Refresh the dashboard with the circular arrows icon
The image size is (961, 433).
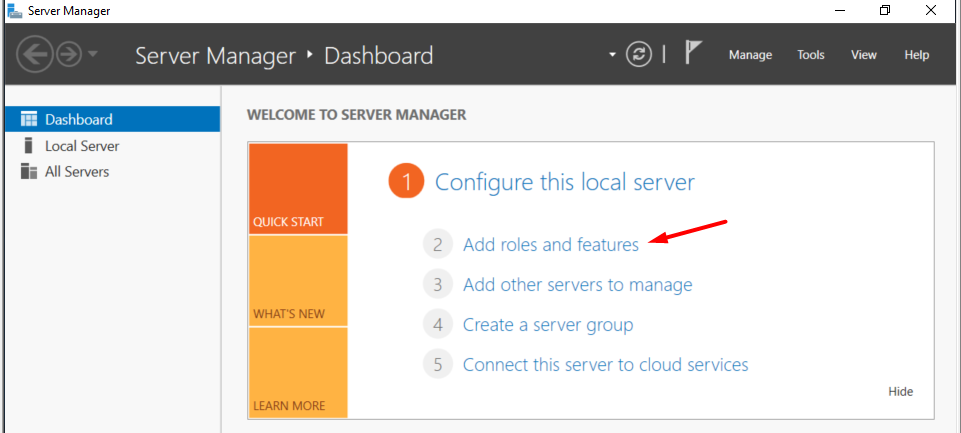[639, 55]
